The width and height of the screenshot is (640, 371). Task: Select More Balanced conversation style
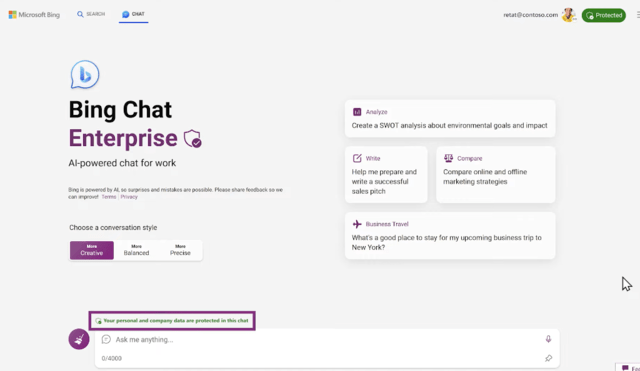[x=136, y=250]
